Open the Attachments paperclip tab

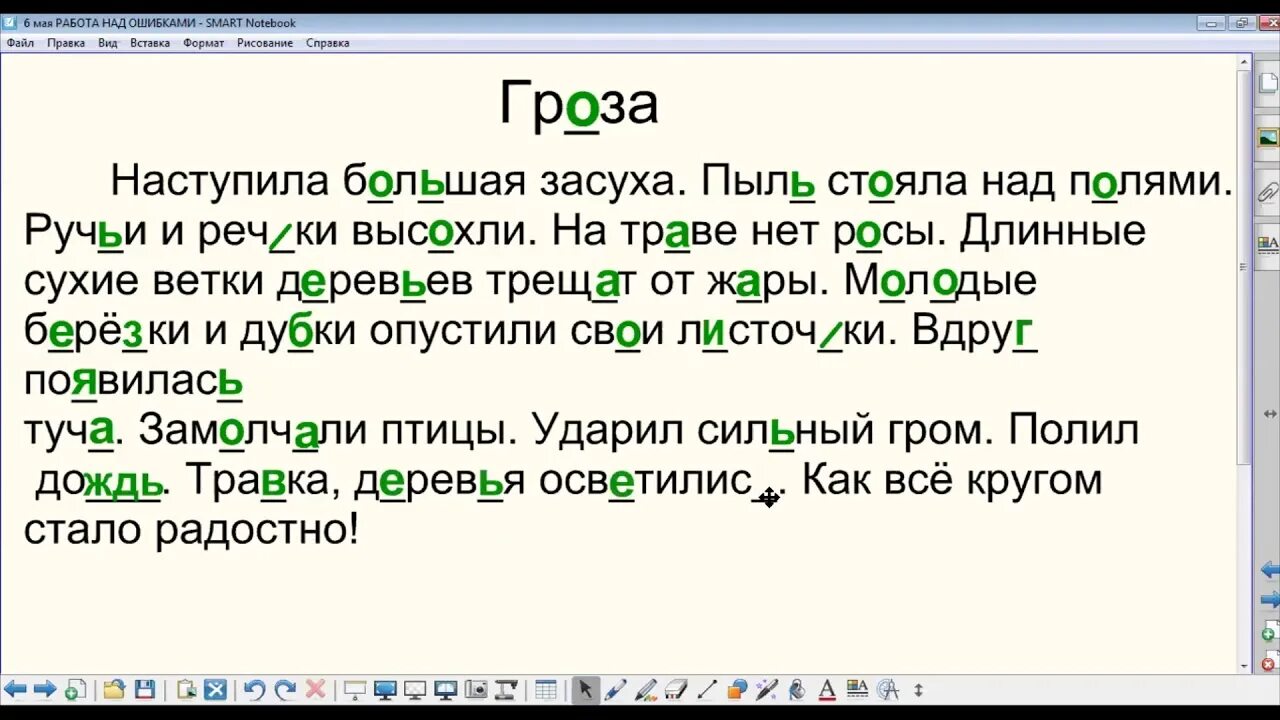(1268, 190)
